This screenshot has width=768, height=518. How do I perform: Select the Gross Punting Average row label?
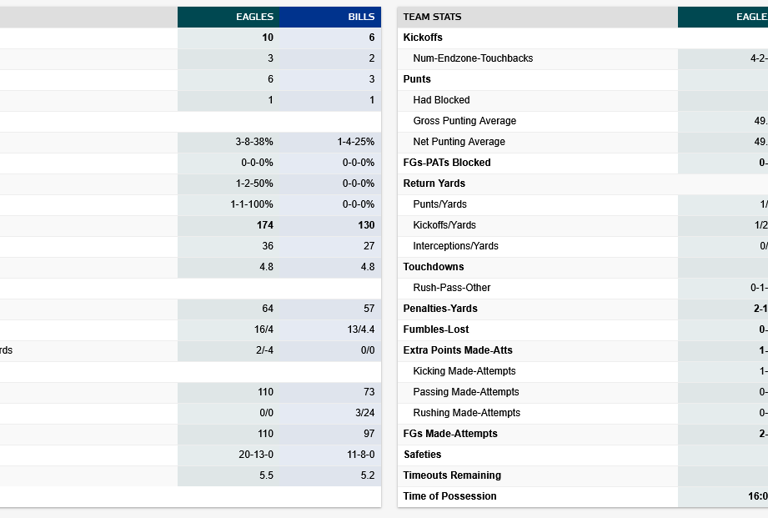pos(464,121)
